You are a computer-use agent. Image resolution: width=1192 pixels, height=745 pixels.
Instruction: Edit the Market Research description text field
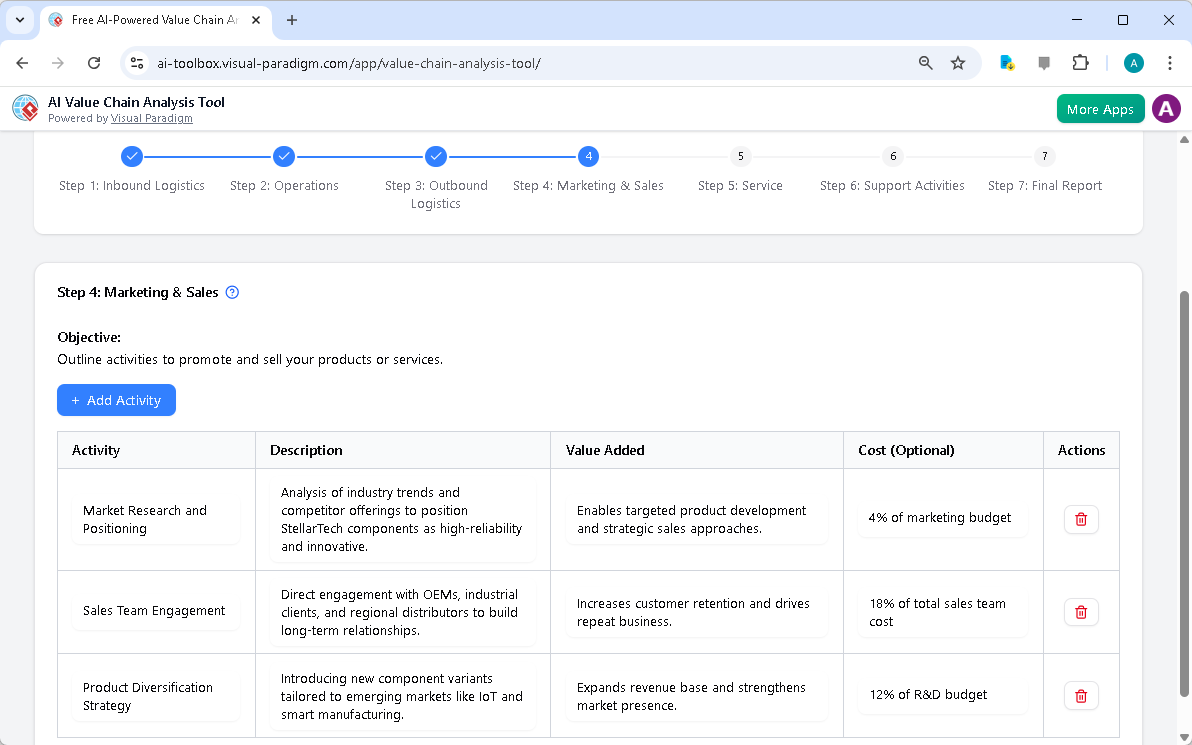pyautogui.click(x=402, y=519)
